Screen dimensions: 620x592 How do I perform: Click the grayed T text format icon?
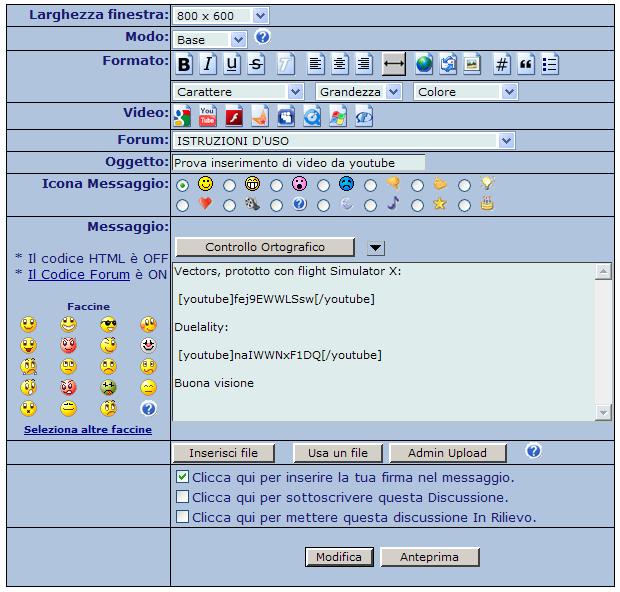285,64
